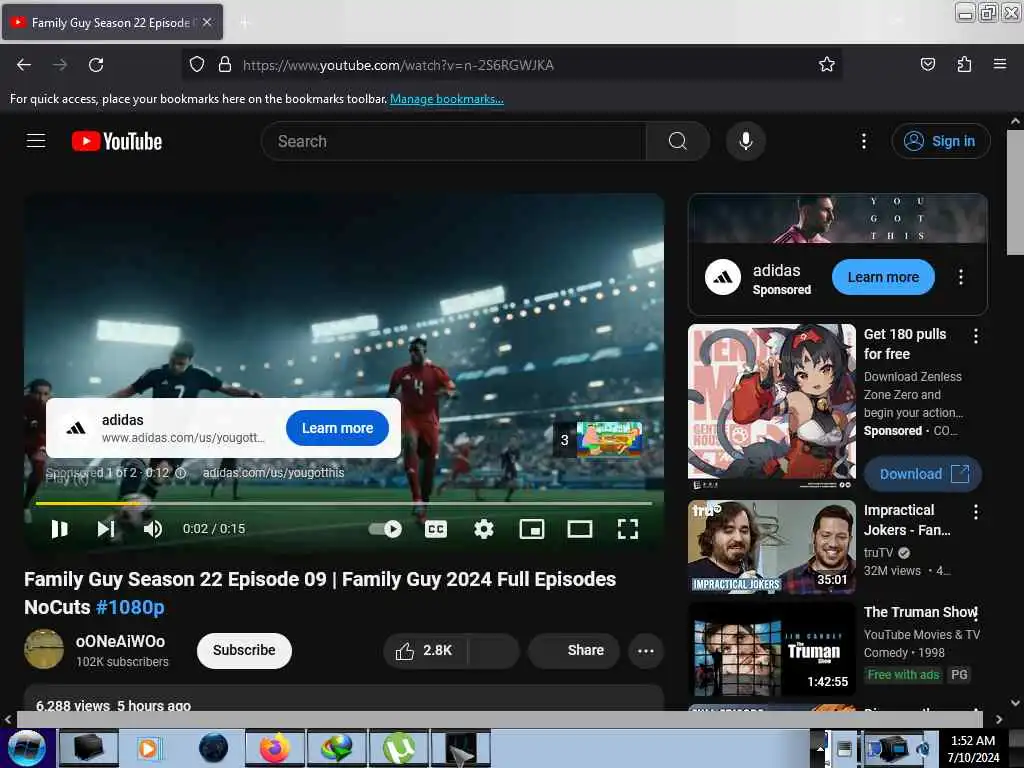Click the skip ad countdown preview thumbnail
The image size is (1024, 768).
pyautogui.click(x=609, y=440)
